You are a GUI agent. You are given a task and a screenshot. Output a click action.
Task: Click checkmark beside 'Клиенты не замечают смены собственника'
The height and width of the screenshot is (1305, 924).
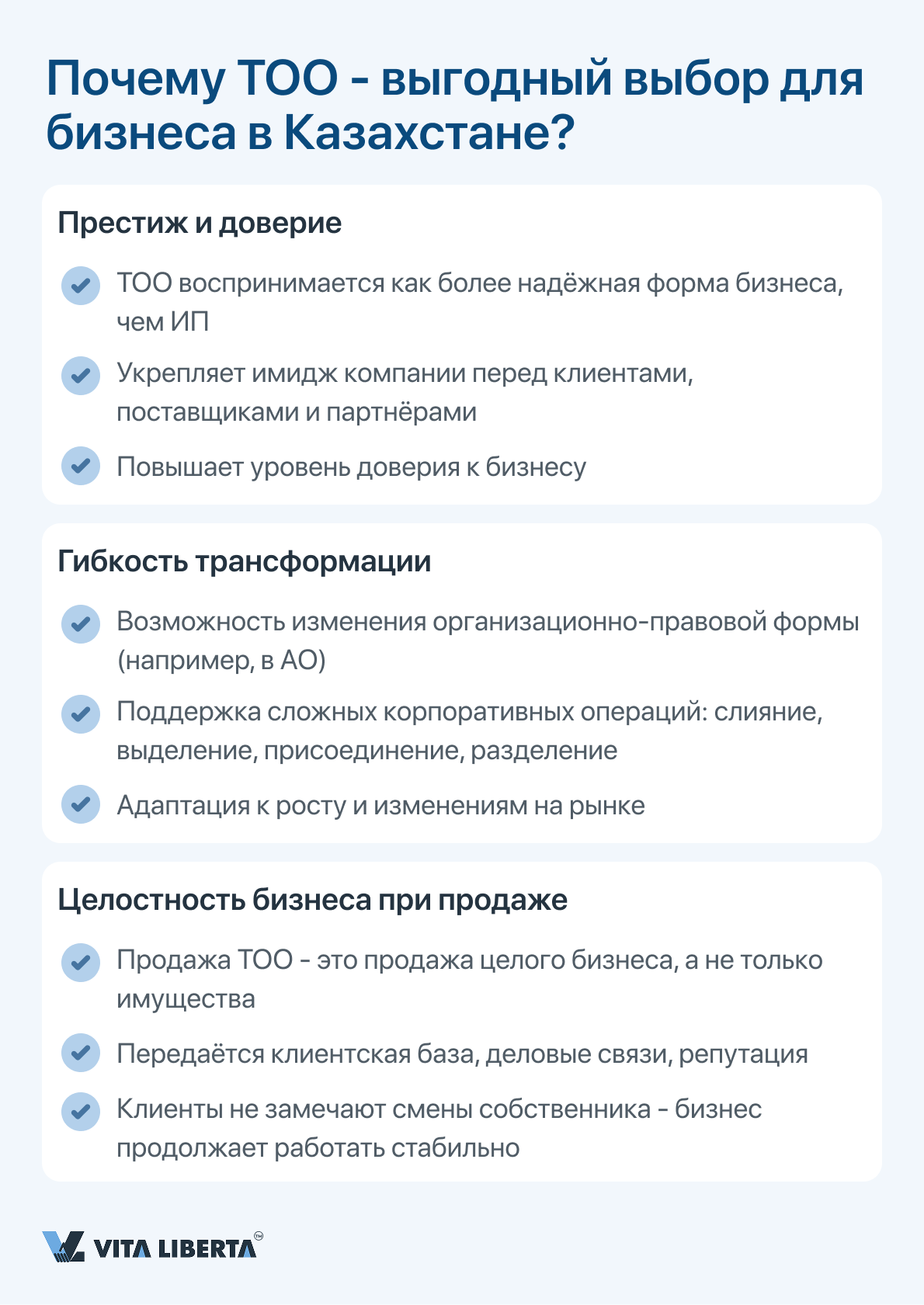pos(81,1112)
